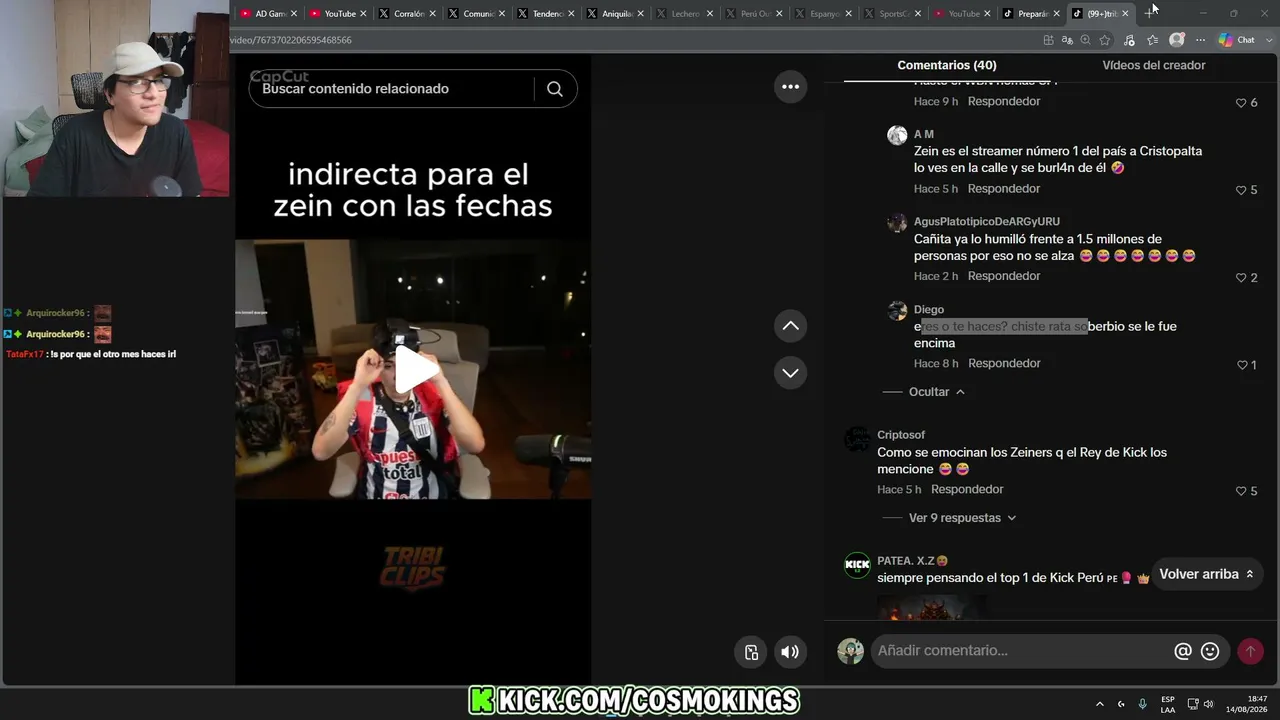Click Responder on the comment posted 9 h ago
The height and width of the screenshot is (720, 1280).
(x=1004, y=101)
